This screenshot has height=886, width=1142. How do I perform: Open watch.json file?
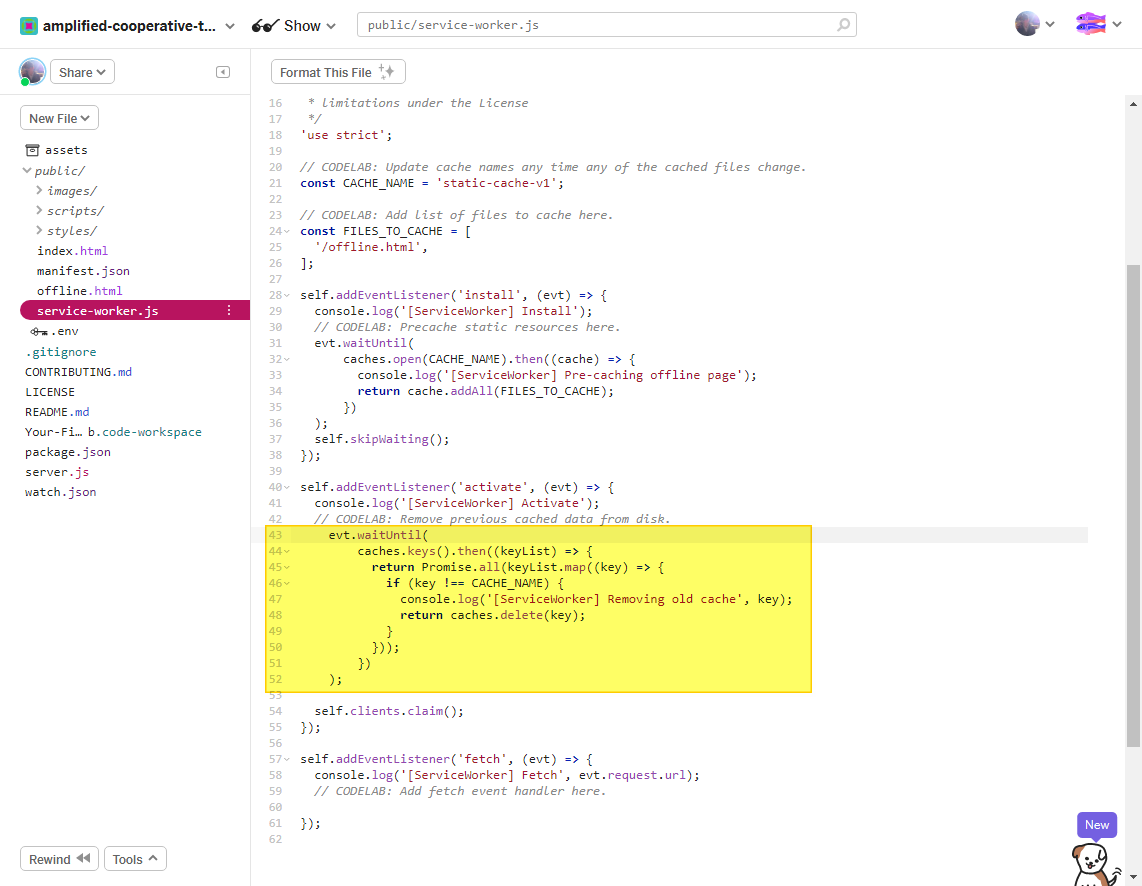(60, 492)
